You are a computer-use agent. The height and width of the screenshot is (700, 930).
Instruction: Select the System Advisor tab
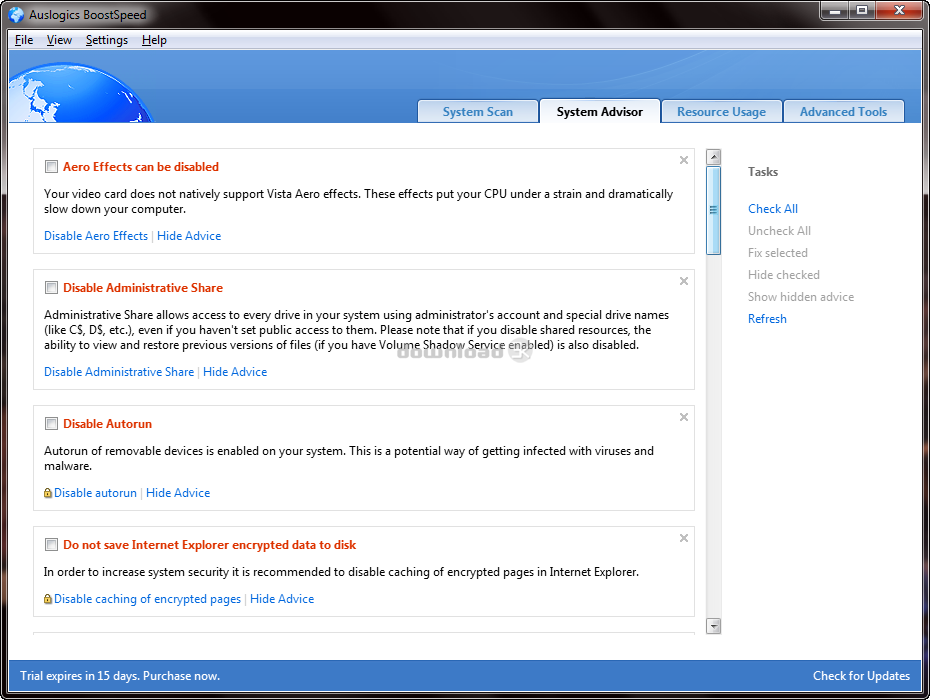coord(600,112)
